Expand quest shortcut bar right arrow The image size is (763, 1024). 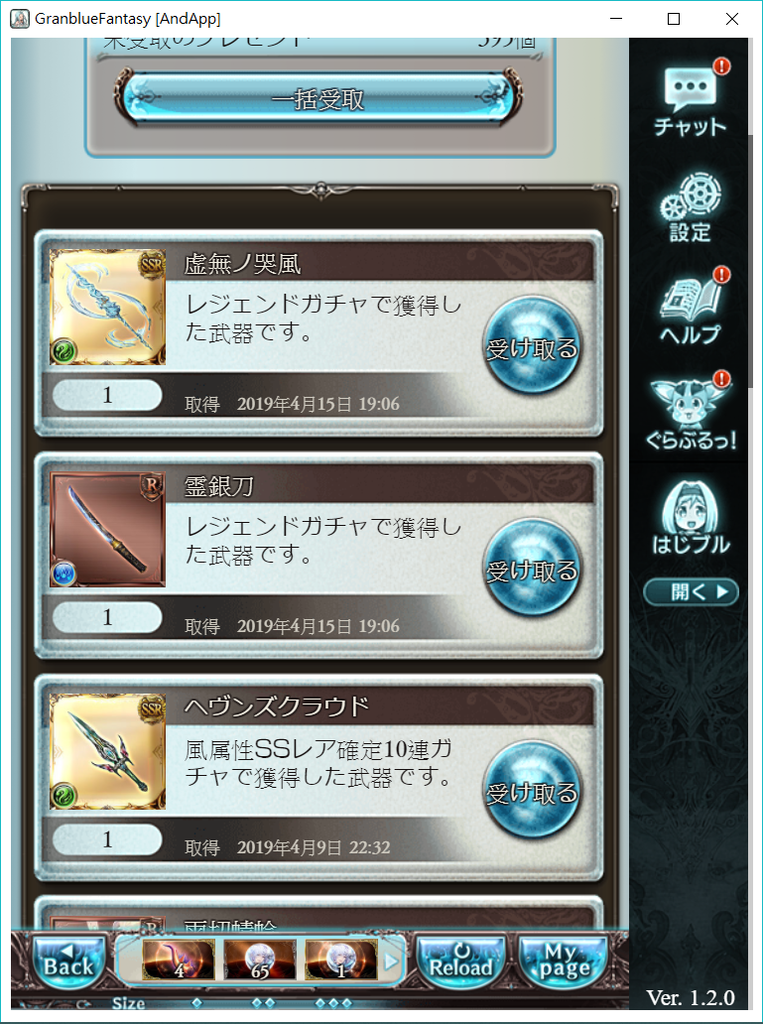pyautogui.click(x=391, y=961)
